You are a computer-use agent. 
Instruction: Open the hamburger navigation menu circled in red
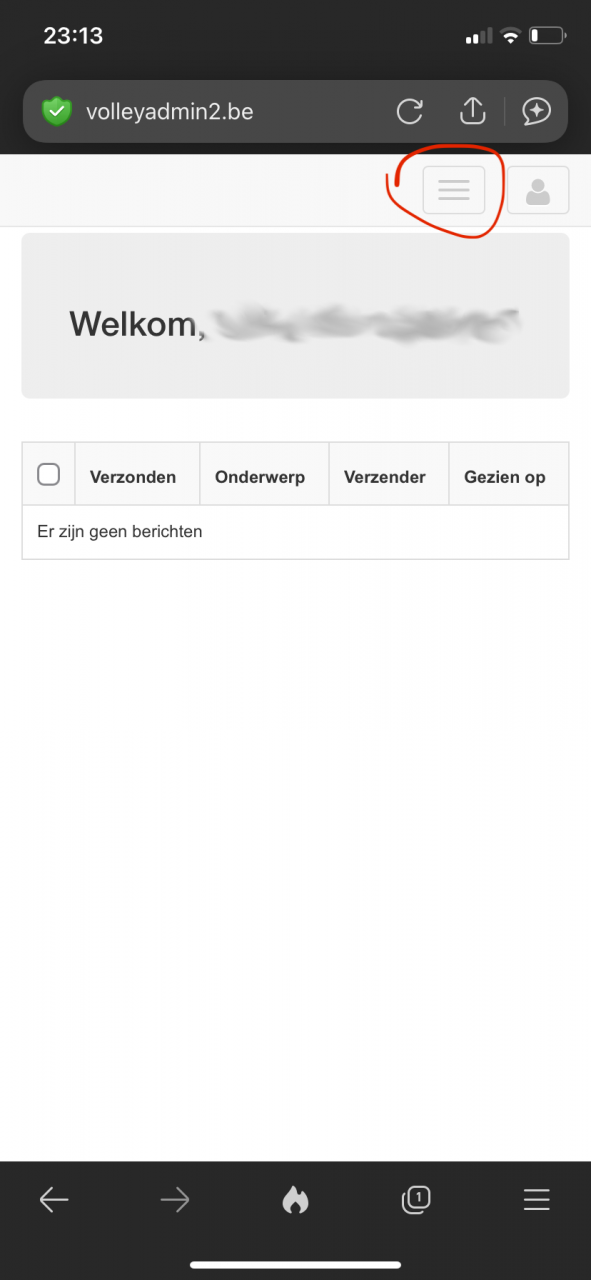click(x=454, y=190)
